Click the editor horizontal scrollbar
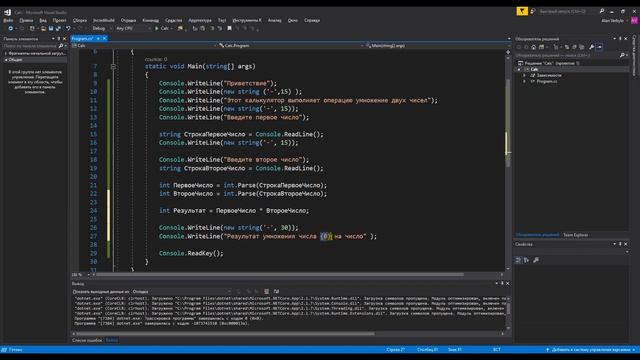This screenshot has width=640, height=360. point(280,275)
